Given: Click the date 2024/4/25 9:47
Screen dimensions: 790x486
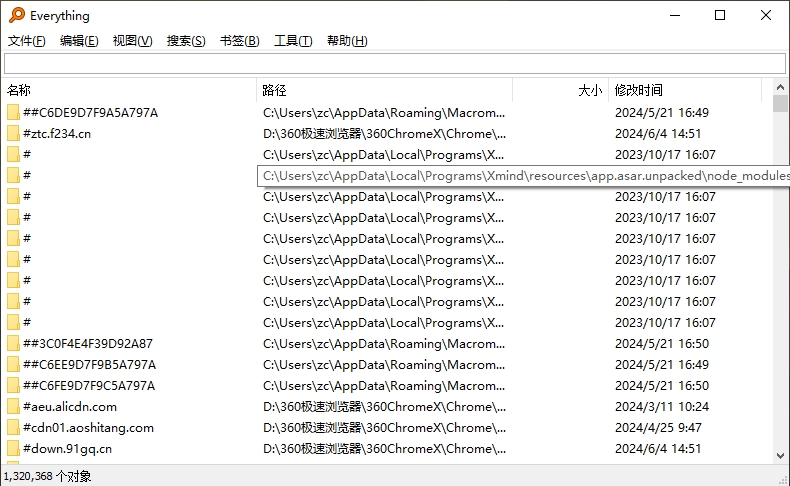Looking at the screenshot, I should [658, 428].
